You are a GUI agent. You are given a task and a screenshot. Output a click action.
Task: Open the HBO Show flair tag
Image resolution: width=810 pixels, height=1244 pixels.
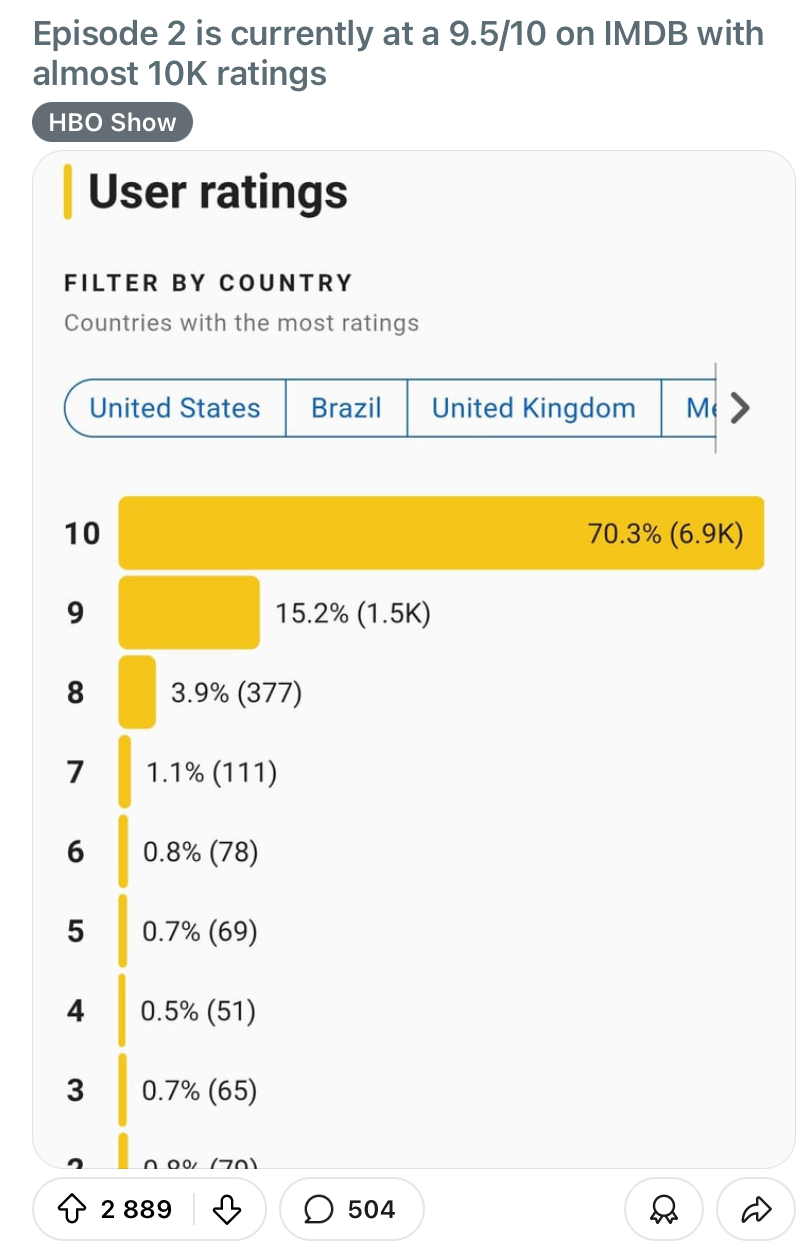[112, 123]
